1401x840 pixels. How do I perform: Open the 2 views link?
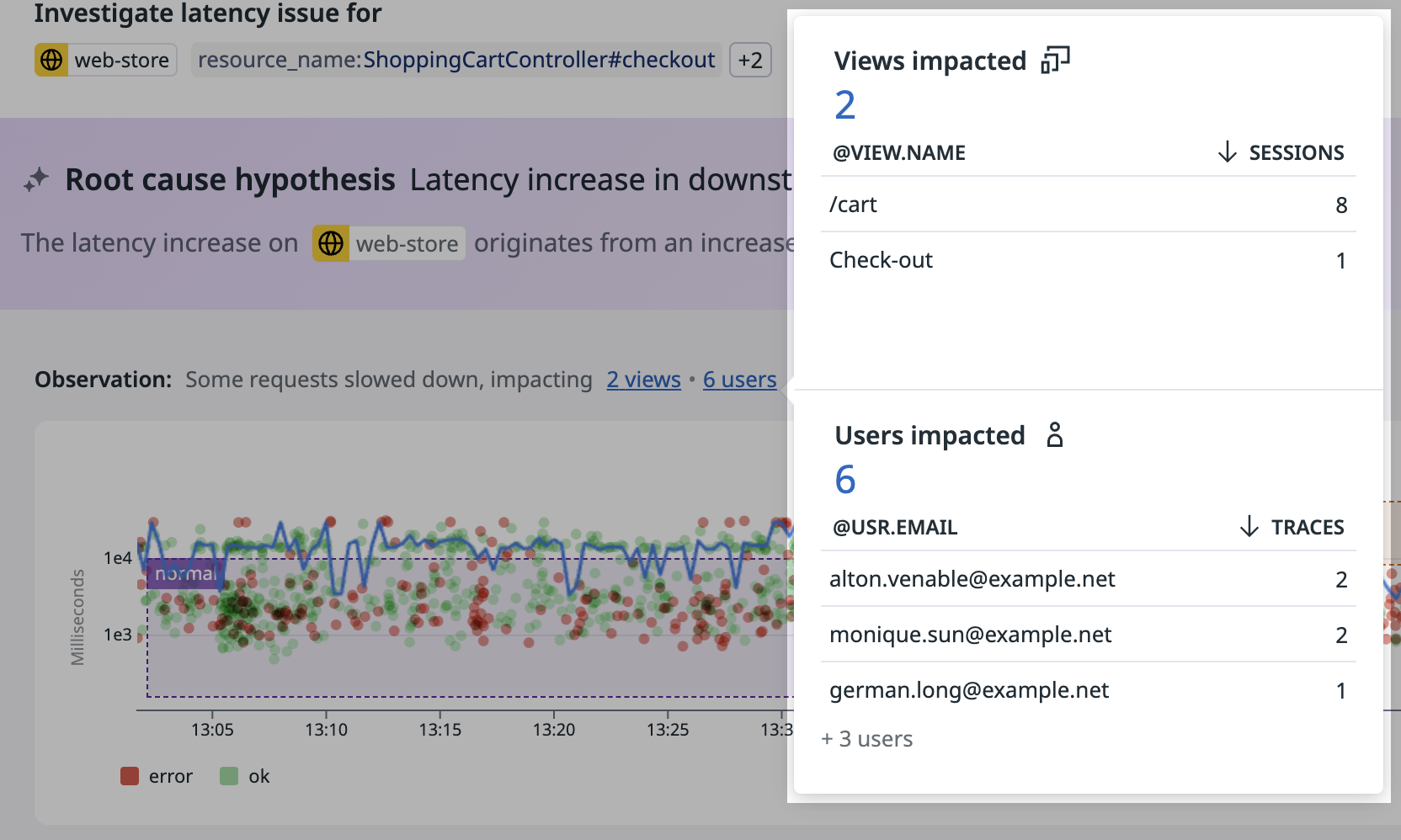[643, 380]
